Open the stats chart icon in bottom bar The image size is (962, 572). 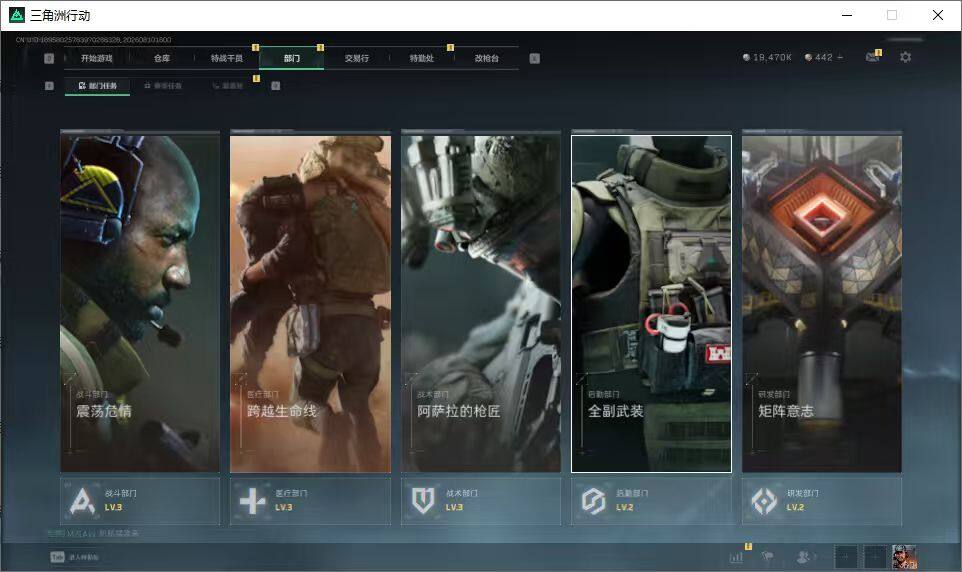(x=736, y=557)
